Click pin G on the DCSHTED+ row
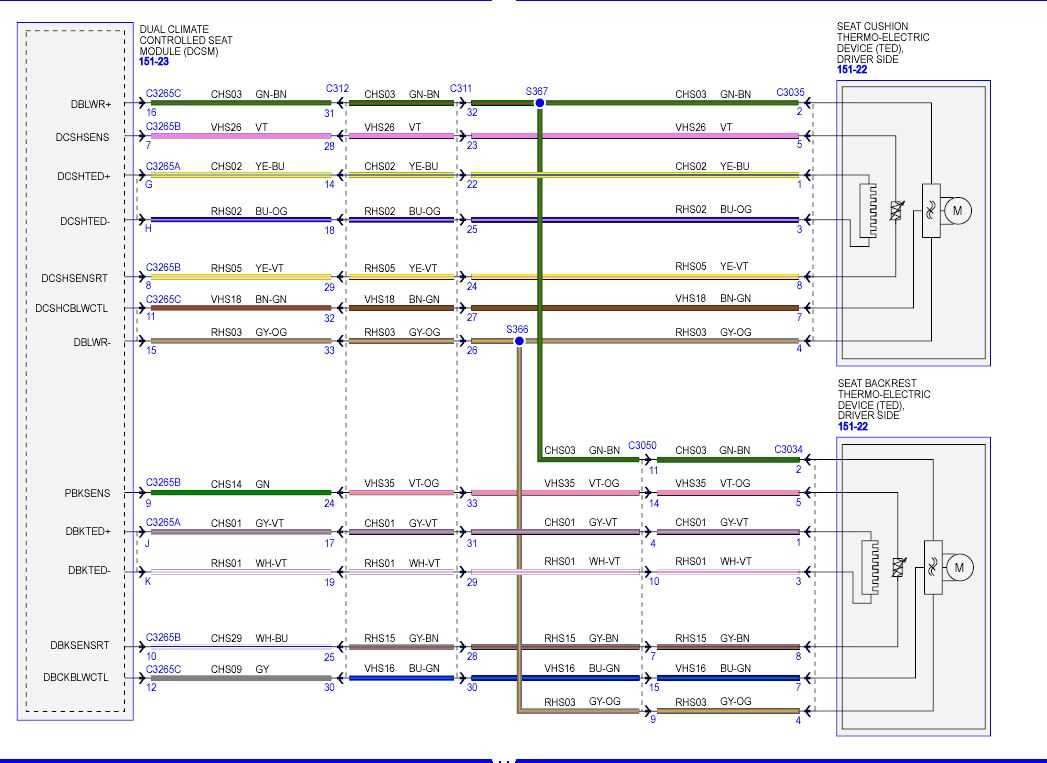 pyautogui.click(x=148, y=184)
